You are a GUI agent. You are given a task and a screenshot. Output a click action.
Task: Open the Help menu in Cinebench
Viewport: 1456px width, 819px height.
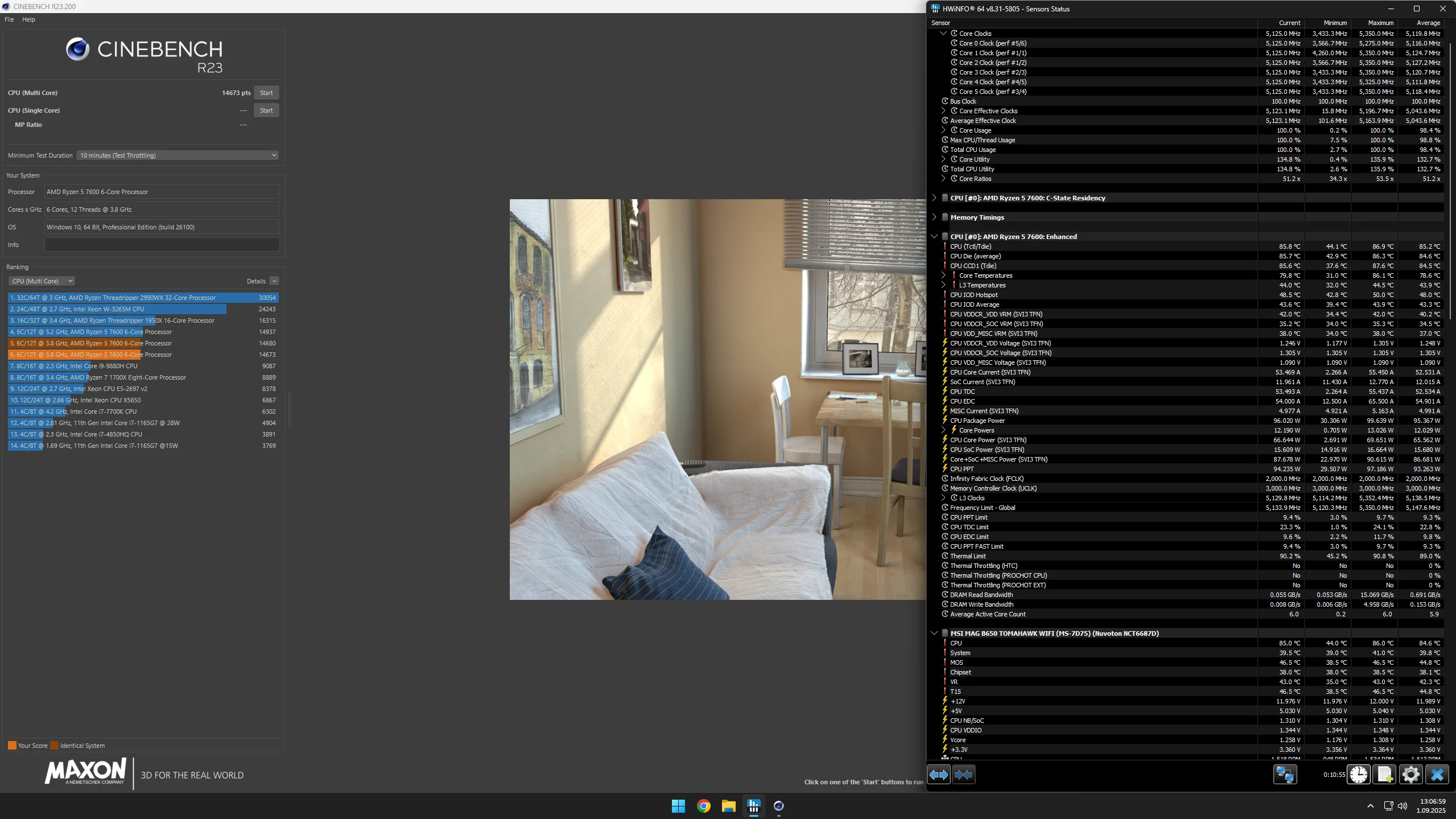[28, 19]
